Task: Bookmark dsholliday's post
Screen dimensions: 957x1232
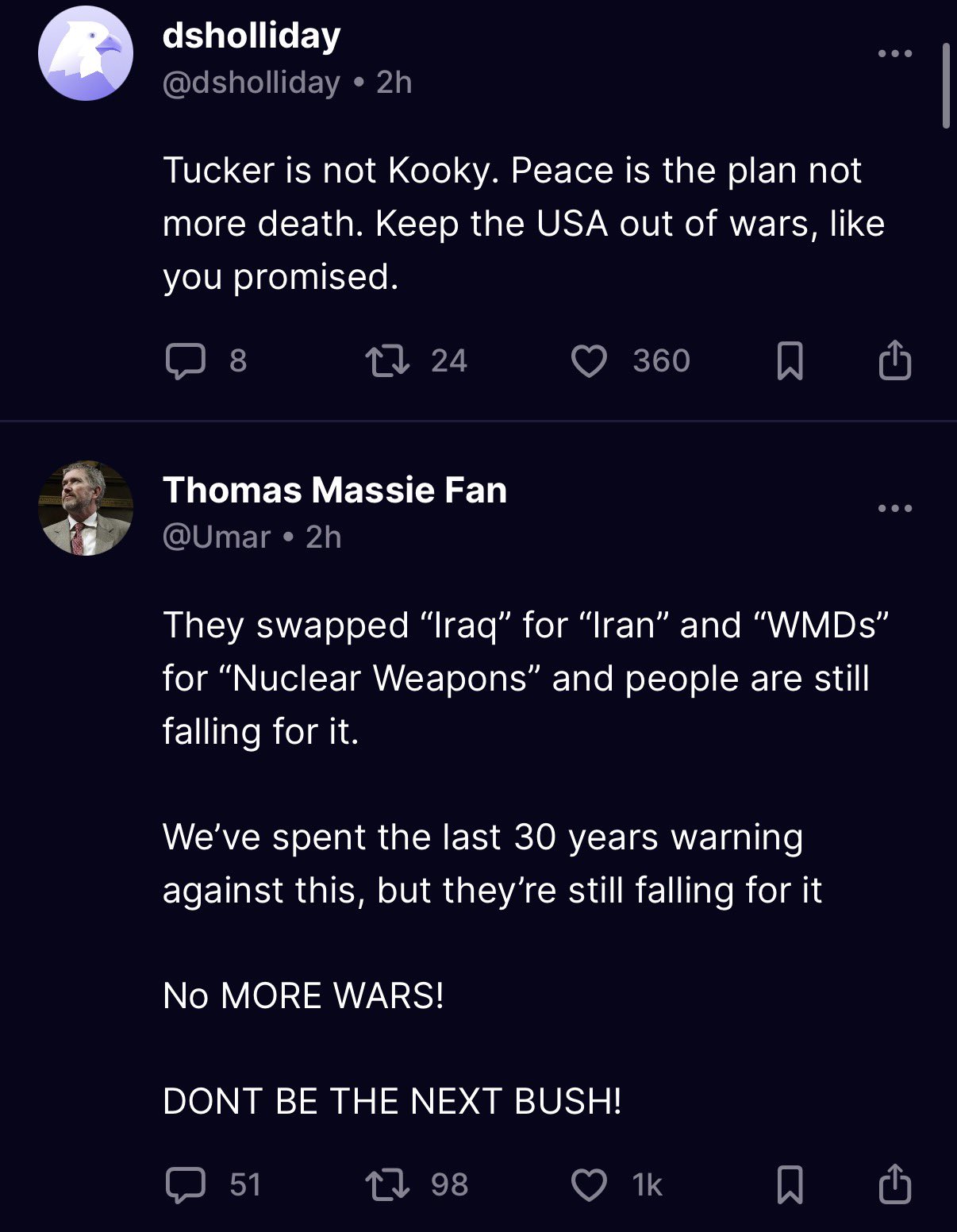Action: click(790, 361)
